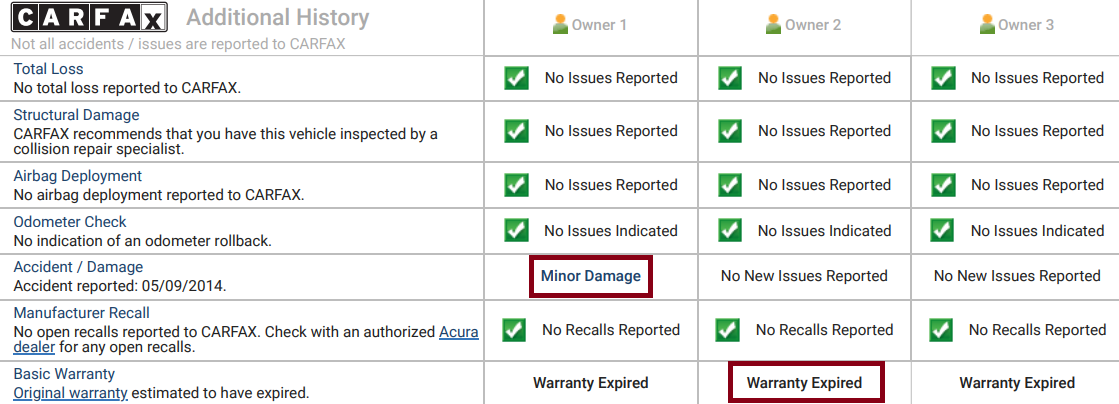The width and height of the screenshot is (1119, 404).
Task: Click Owner 1 Total Loss green checkmark
Action: tap(517, 78)
